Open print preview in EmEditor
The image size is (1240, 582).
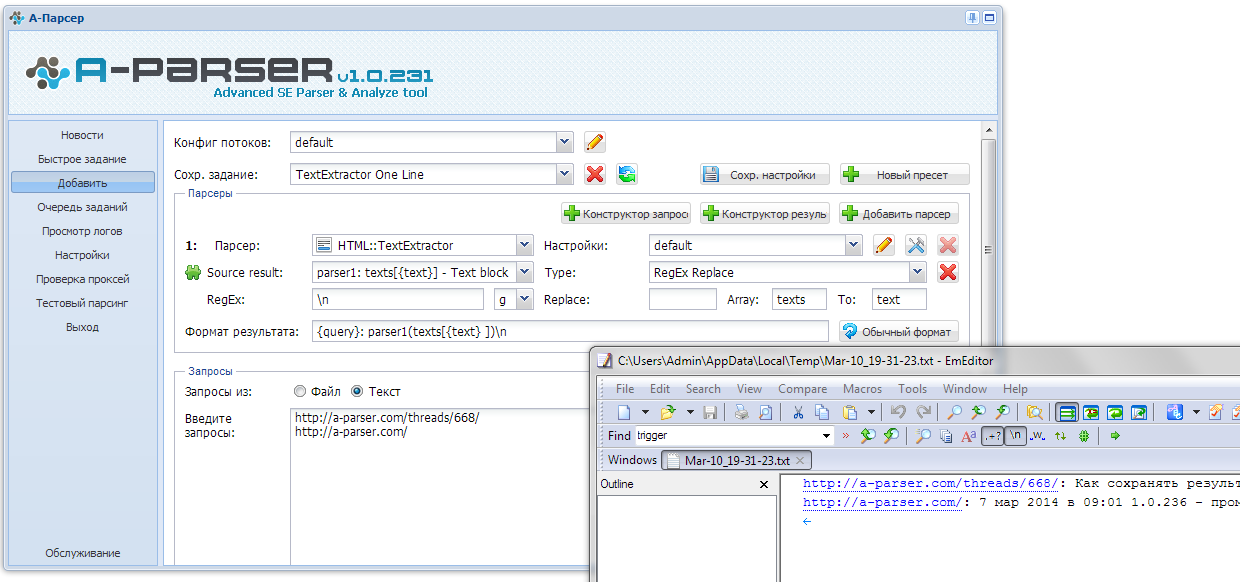(765, 412)
